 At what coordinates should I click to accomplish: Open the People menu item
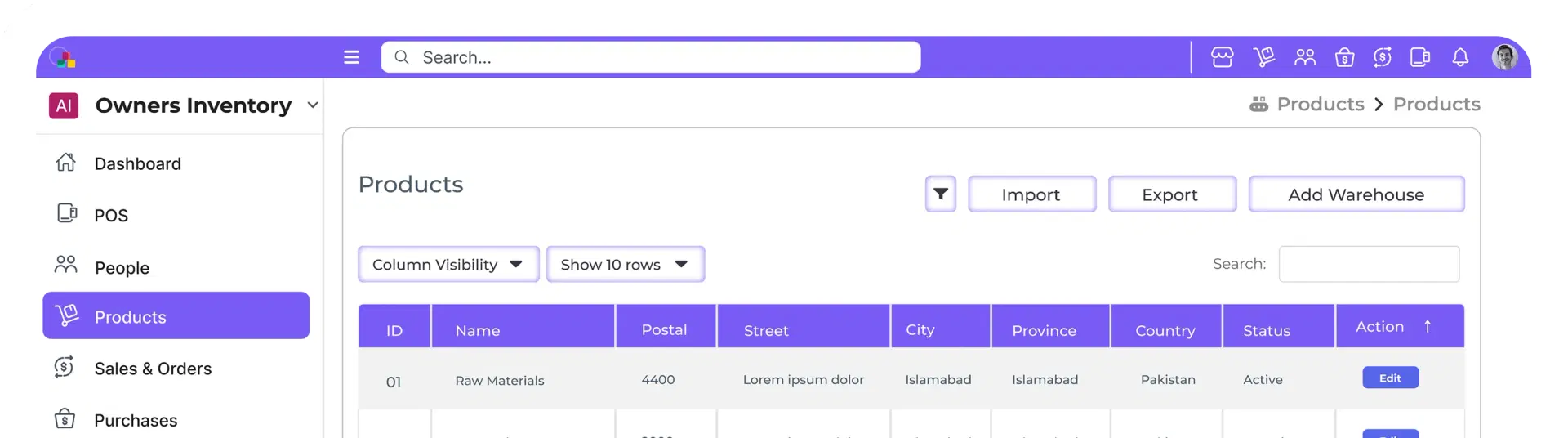[122, 268]
